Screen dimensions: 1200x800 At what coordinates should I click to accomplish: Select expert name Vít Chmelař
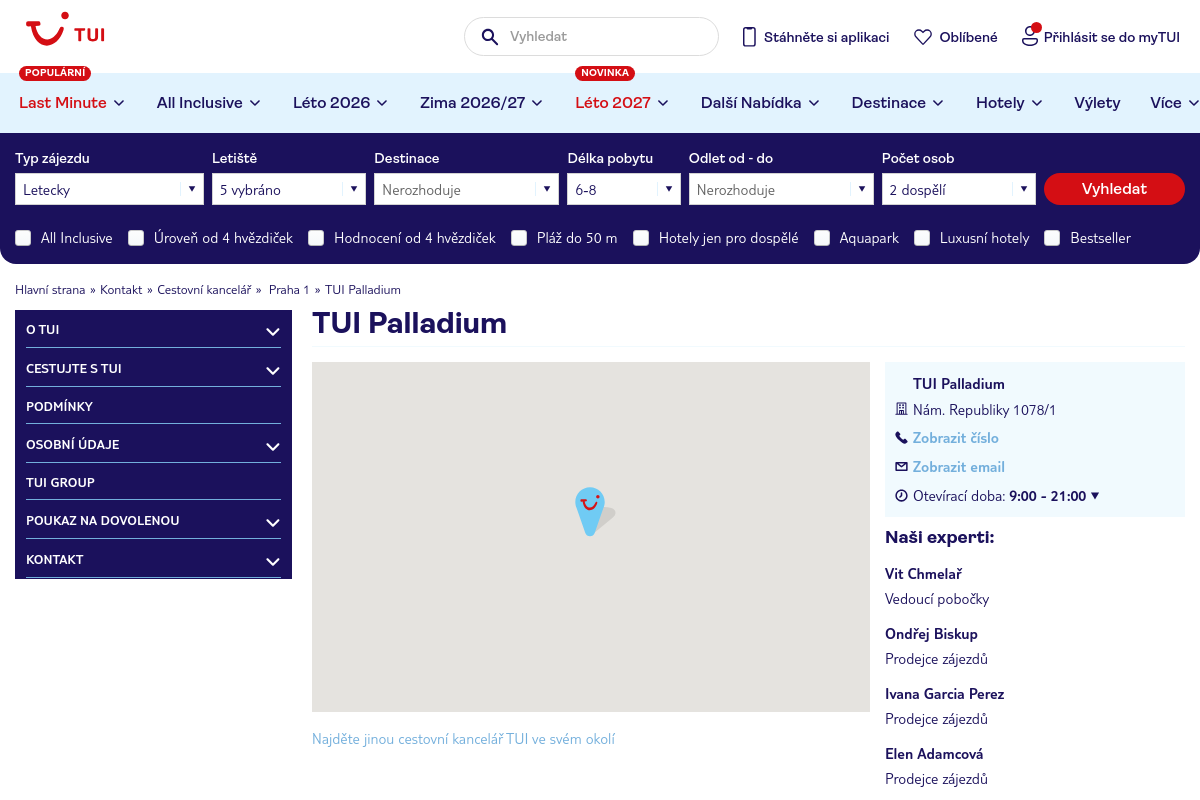click(923, 574)
